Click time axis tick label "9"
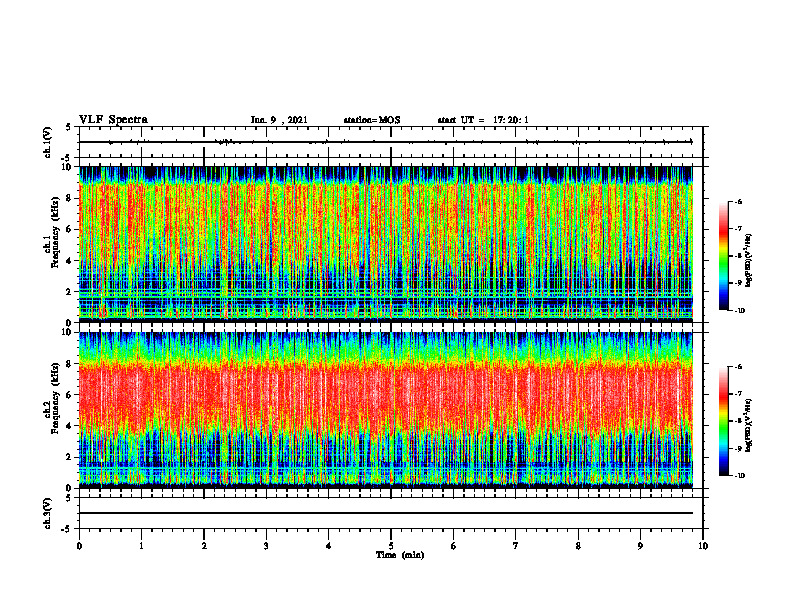 [640, 546]
